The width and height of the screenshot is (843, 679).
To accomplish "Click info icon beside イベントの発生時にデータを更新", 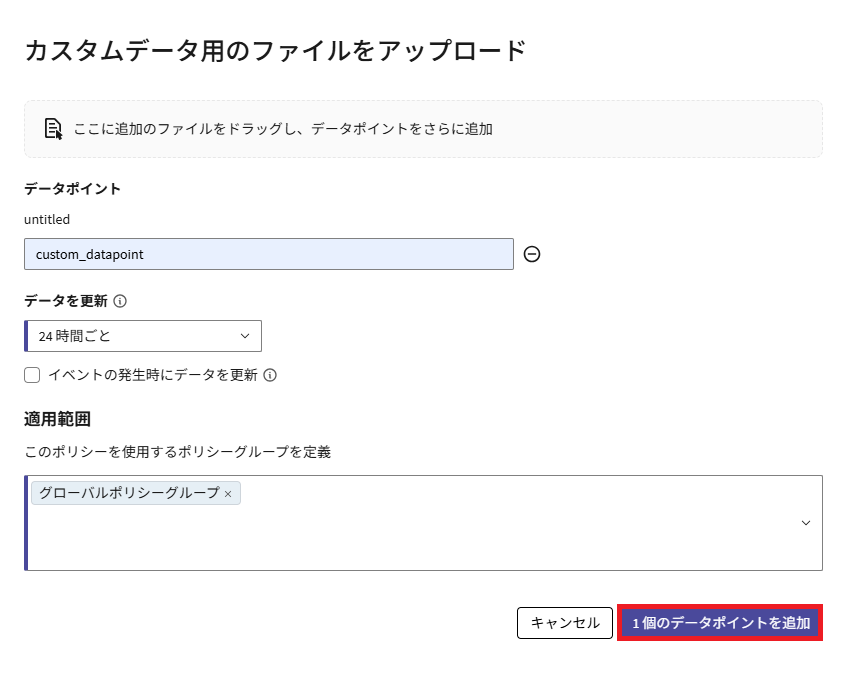I will [x=270, y=376].
